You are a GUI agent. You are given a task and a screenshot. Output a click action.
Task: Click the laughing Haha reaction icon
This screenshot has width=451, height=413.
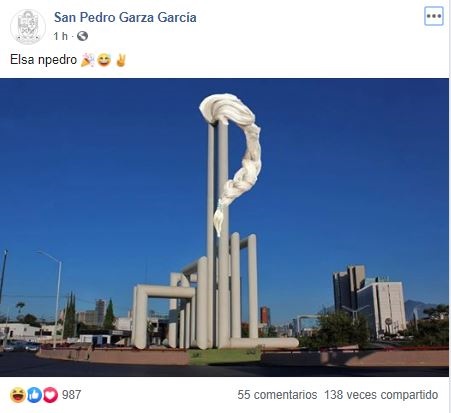[18, 395]
